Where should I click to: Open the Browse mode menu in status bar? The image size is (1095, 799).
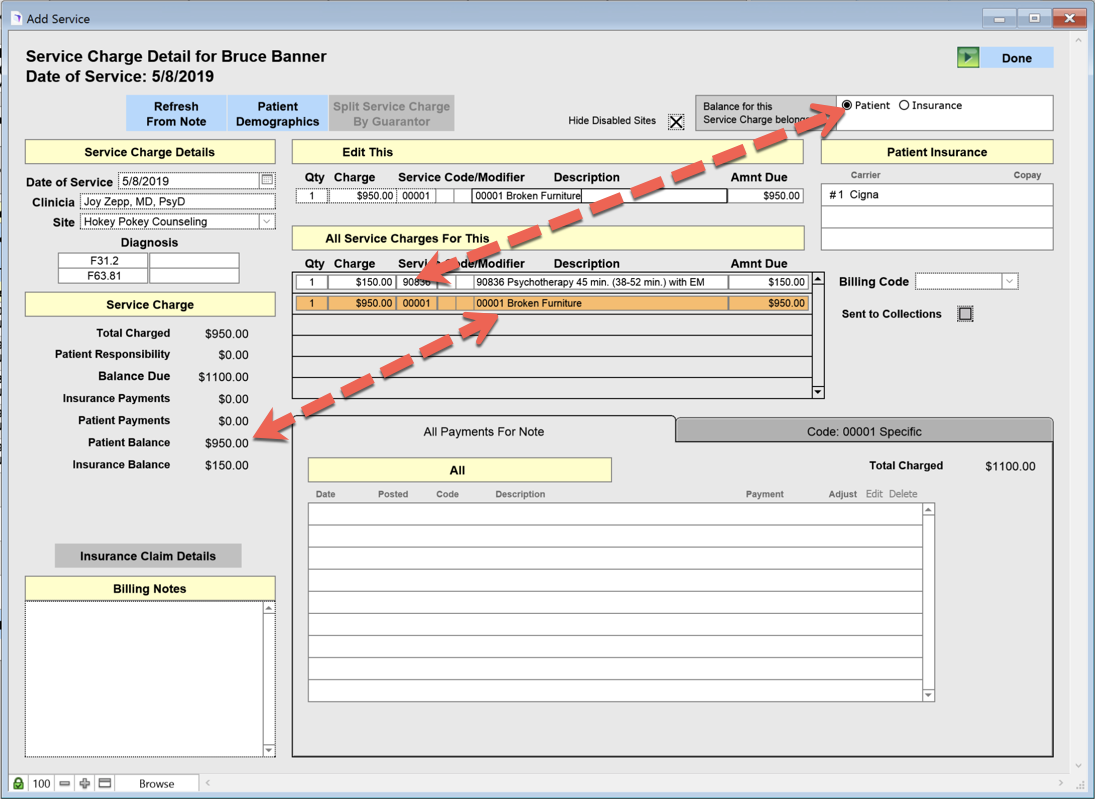(156, 783)
